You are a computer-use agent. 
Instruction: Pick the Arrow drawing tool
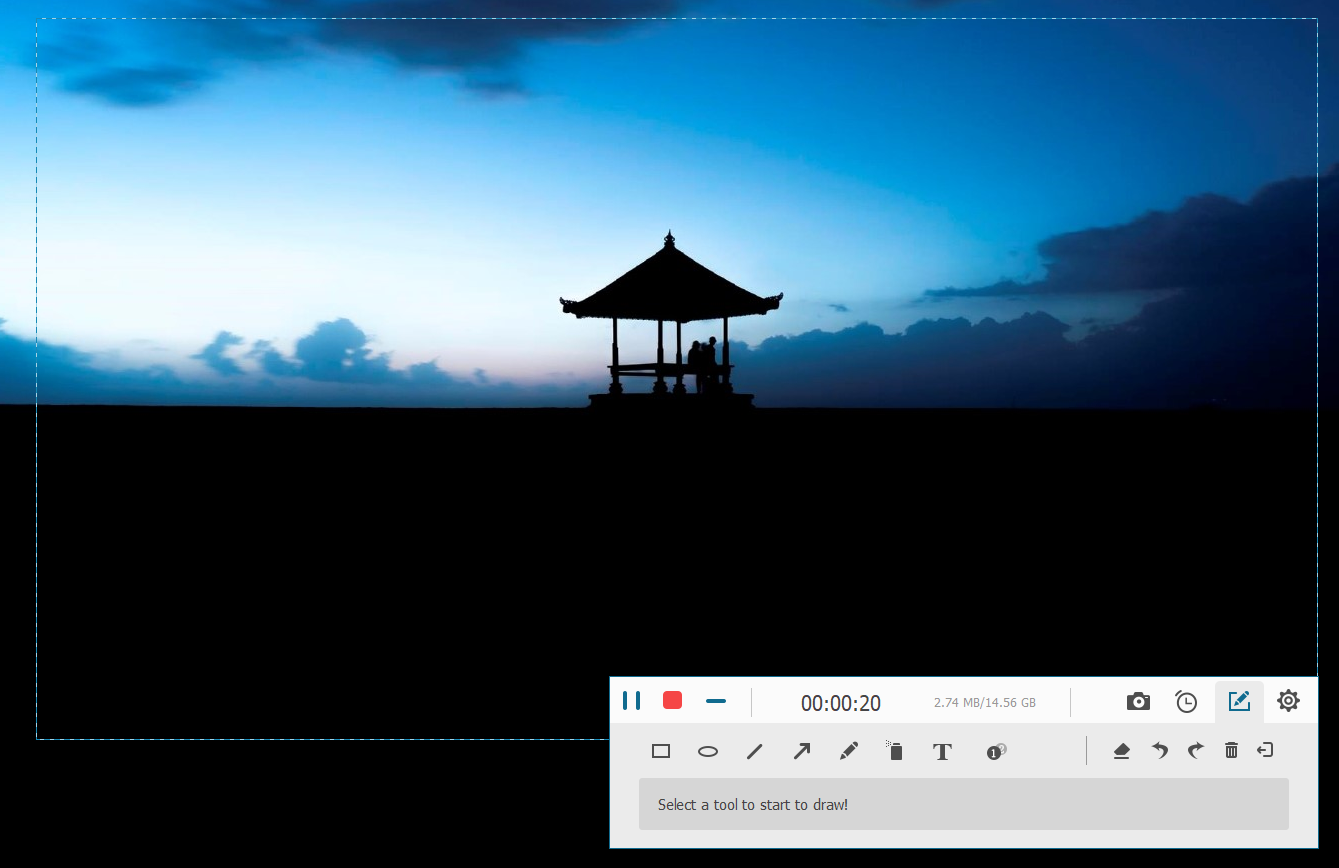802,751
